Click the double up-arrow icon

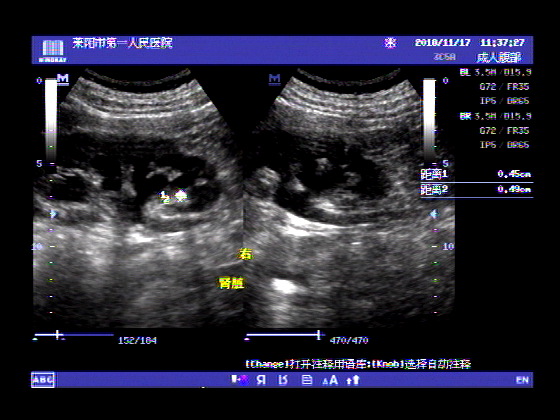coord(353,380)
